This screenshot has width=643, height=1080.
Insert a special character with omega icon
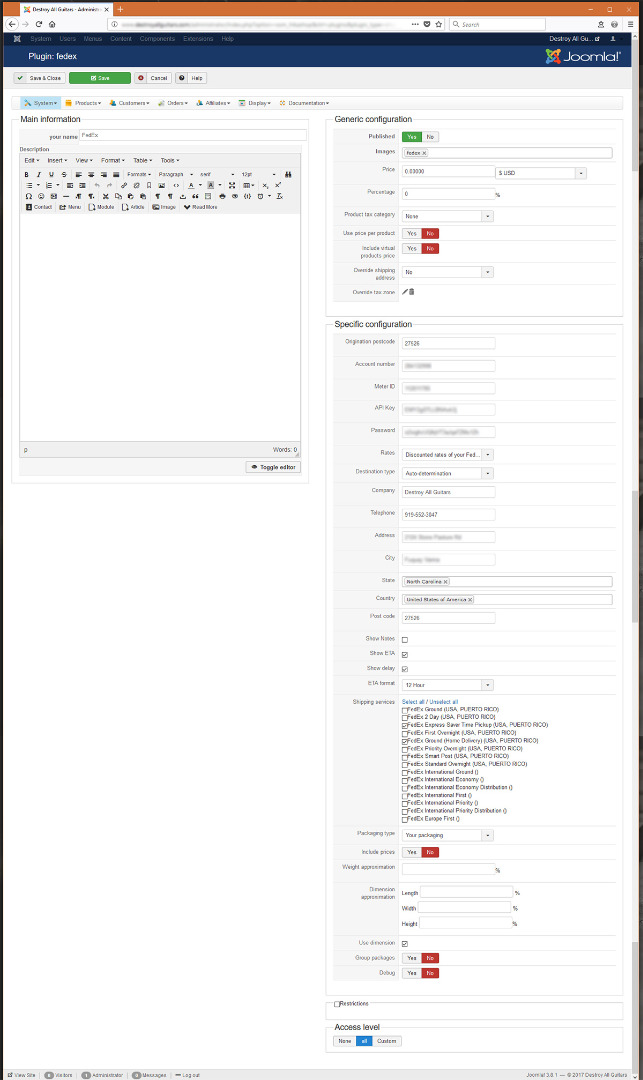point(29,196)
